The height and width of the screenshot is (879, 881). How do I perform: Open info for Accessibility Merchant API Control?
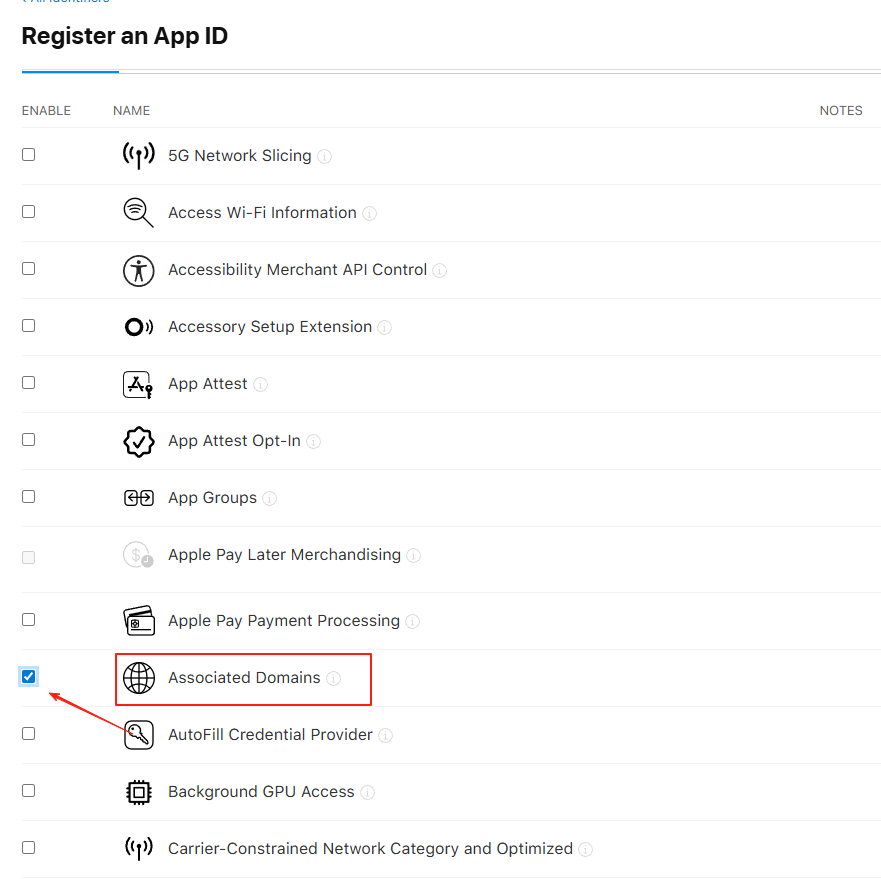439,270
